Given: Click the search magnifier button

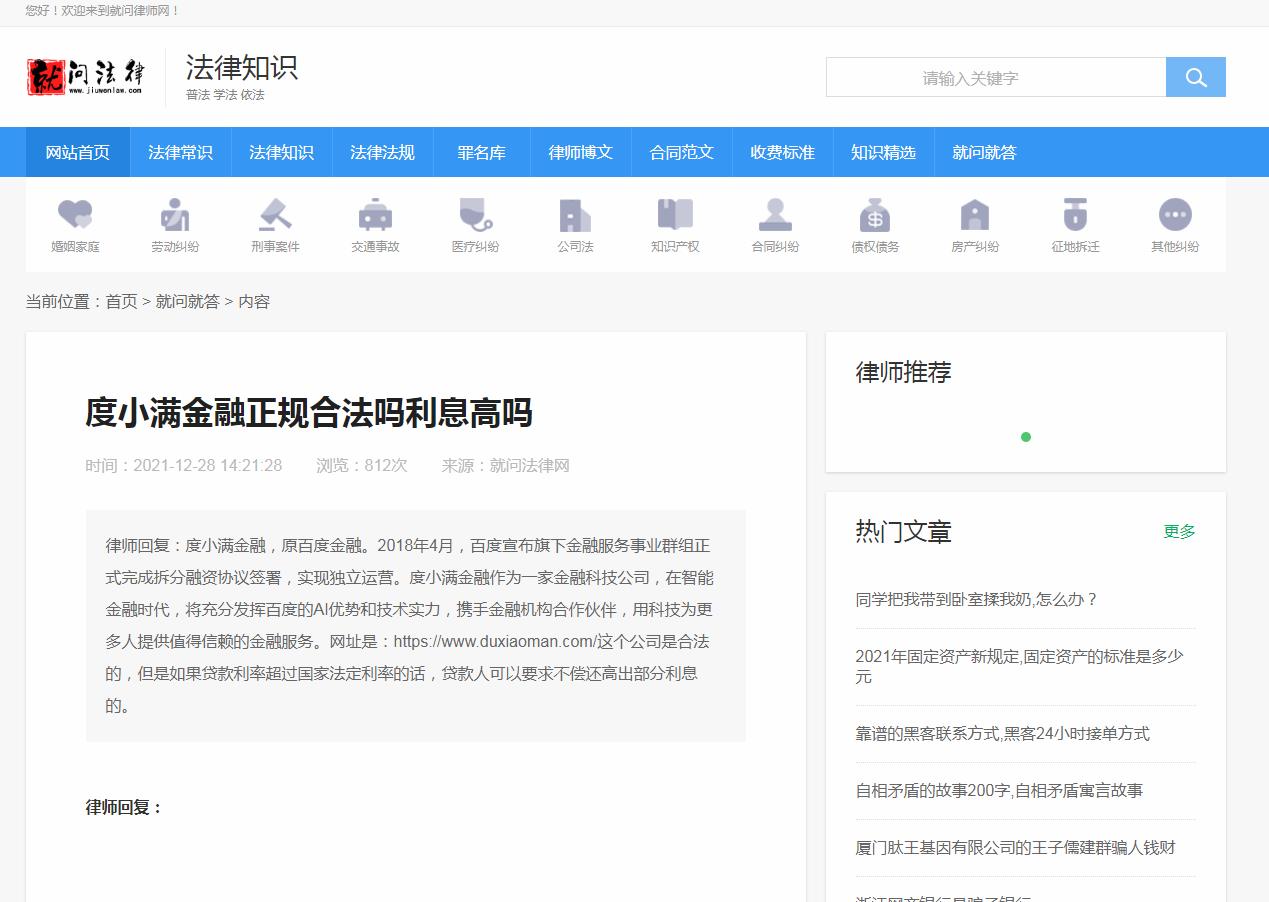Looking at the screenshot, I should [1195, 77].
